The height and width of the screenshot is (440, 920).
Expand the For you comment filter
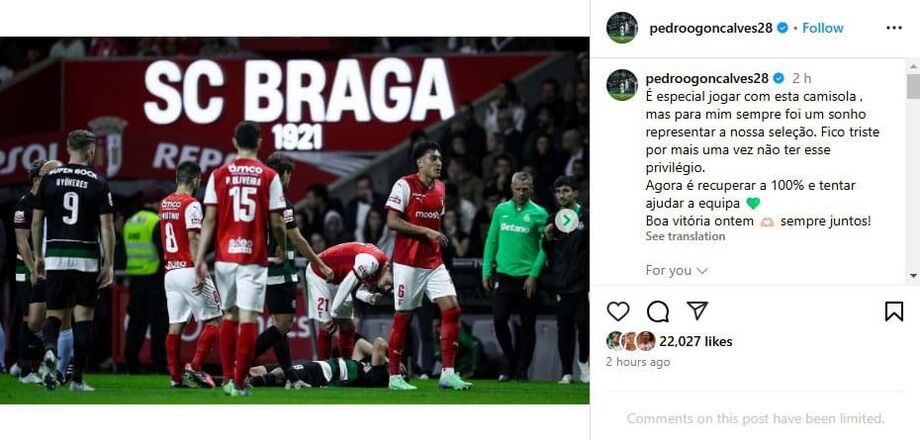coord(677,270)
